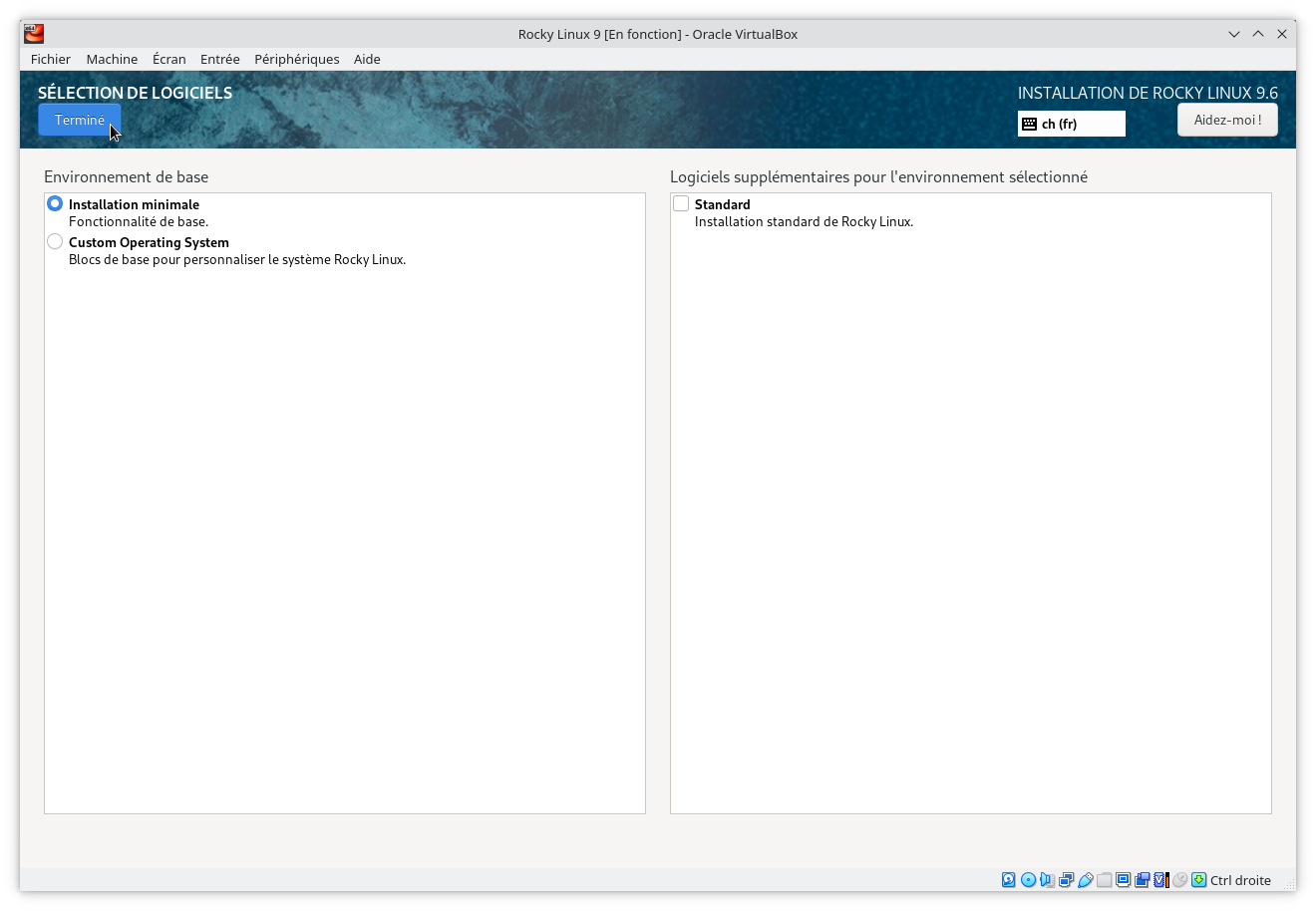Open the audio settings status icon
Screen dimensions: 1316x911
pos(1046,880)
